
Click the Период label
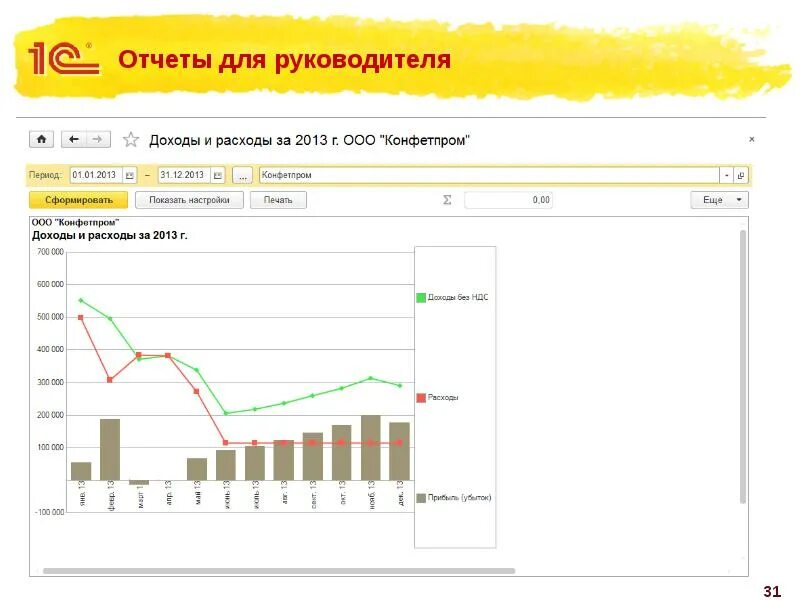[x=45, y=175]
